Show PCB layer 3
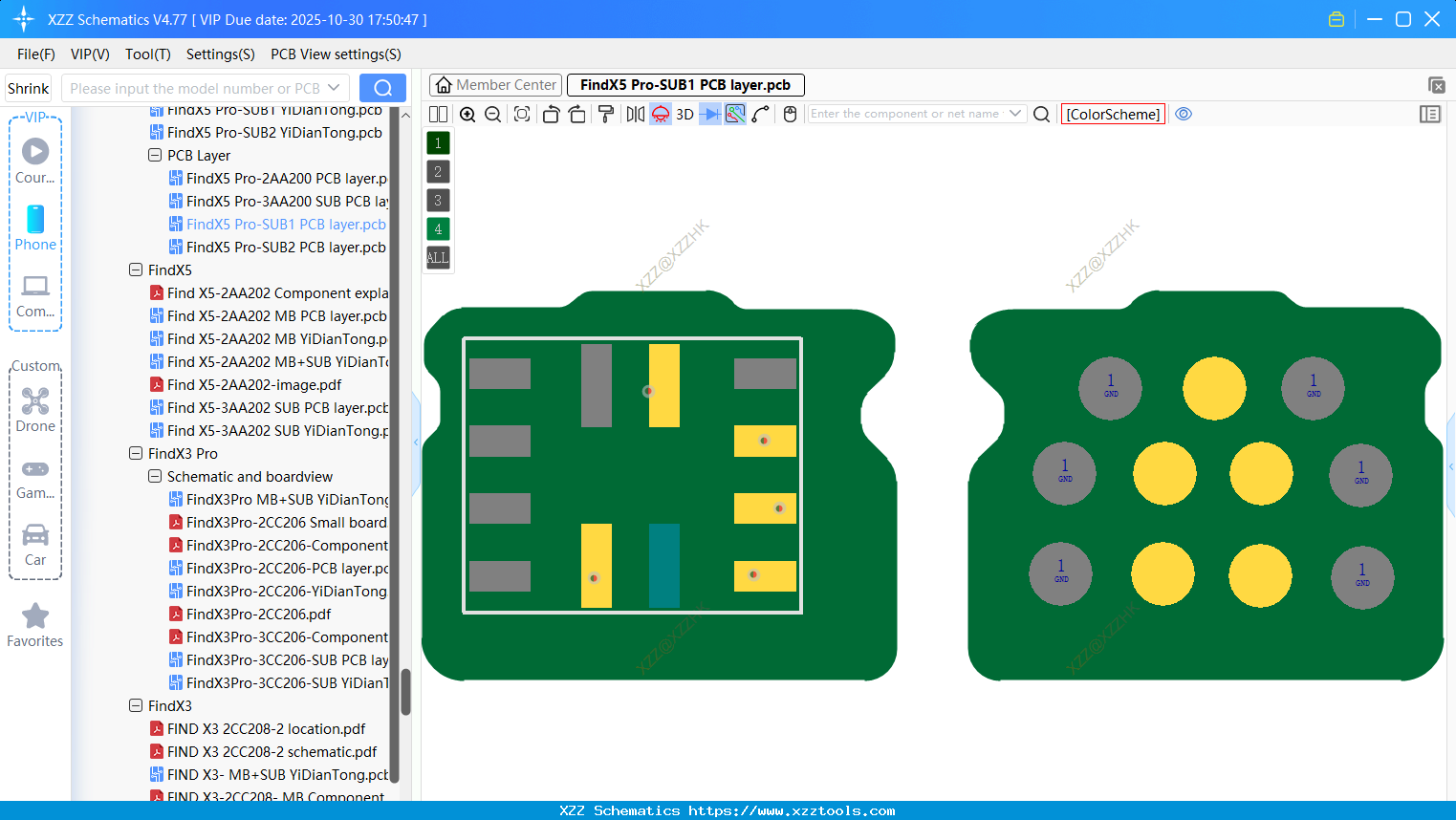The image size is (1456, 820). (x=438, y=201)
